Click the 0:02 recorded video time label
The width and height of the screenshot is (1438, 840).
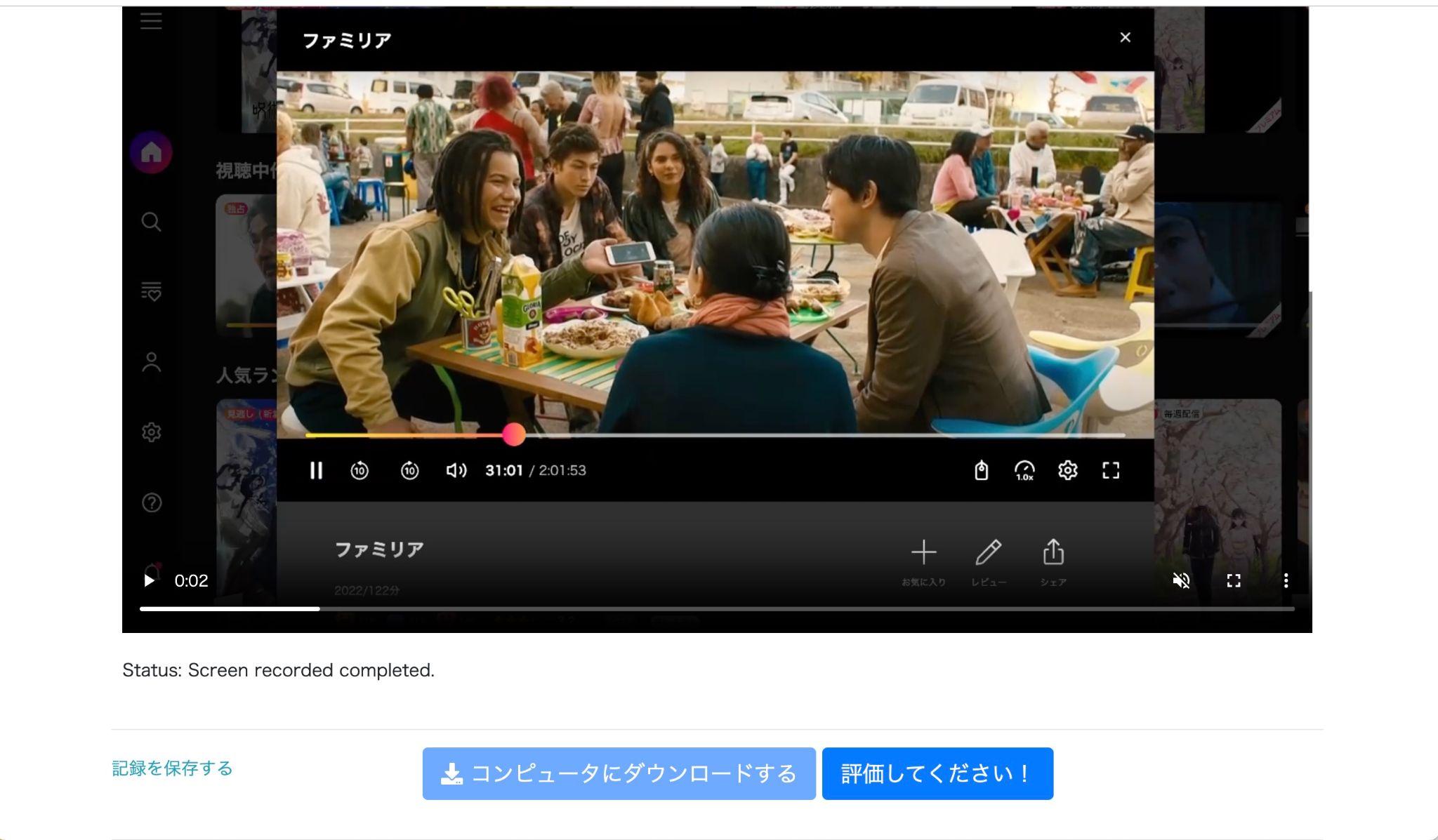[x=191, y=580]
